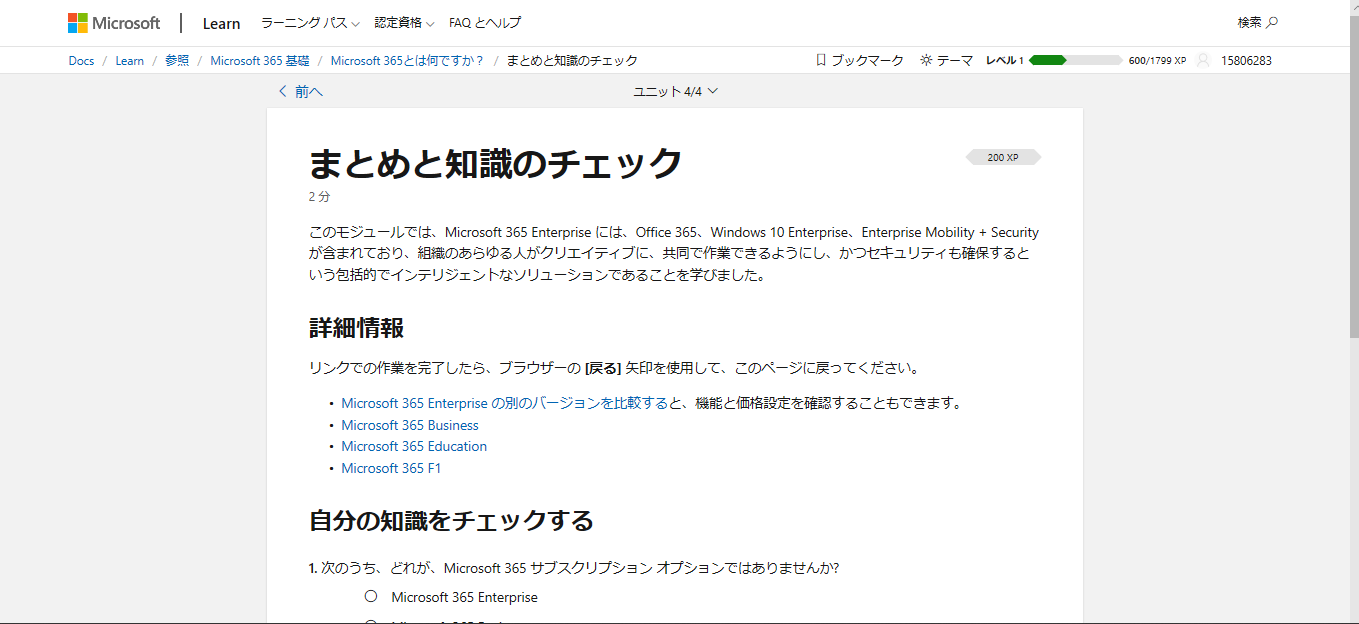
Task: Click the 2 分 duration text
Action: [x=319, y=197]
